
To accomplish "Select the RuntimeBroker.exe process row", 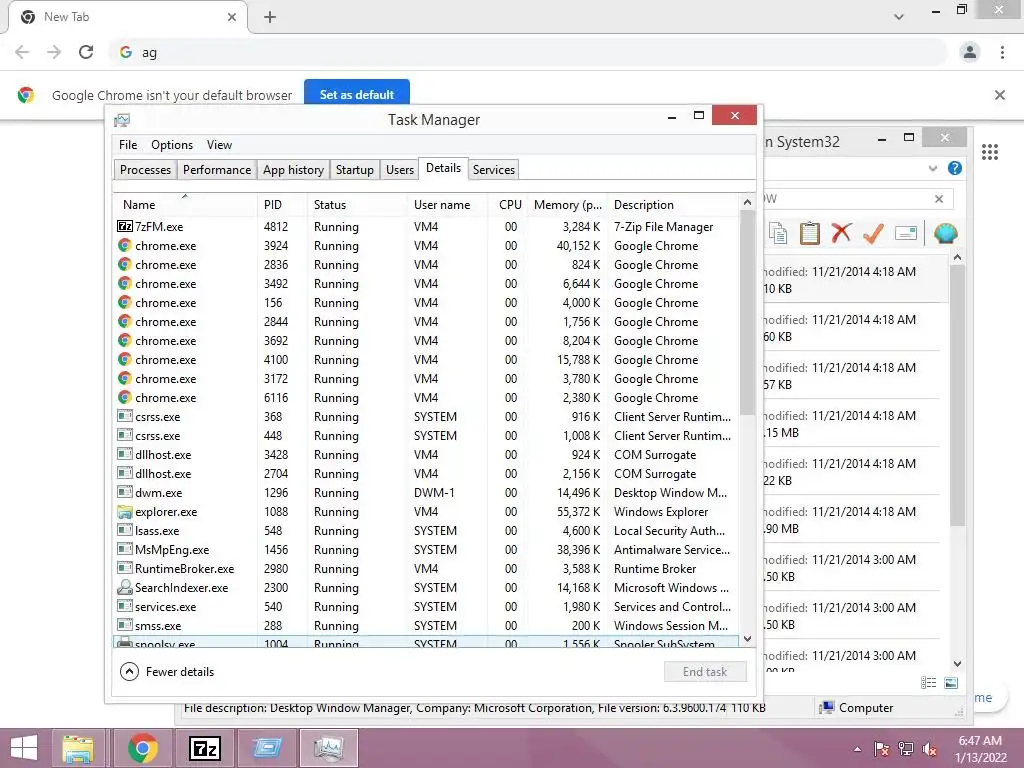I will click(426, 569).
